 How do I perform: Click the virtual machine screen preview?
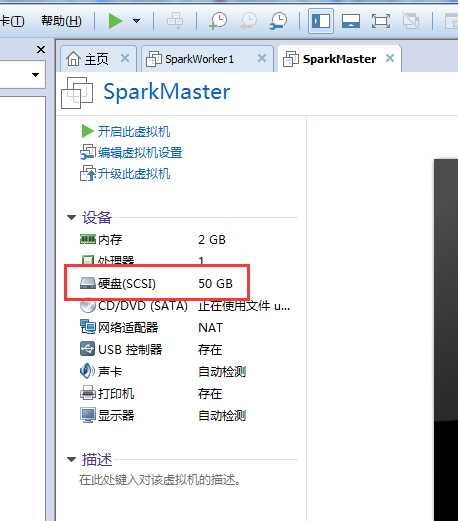click(446, 340)
